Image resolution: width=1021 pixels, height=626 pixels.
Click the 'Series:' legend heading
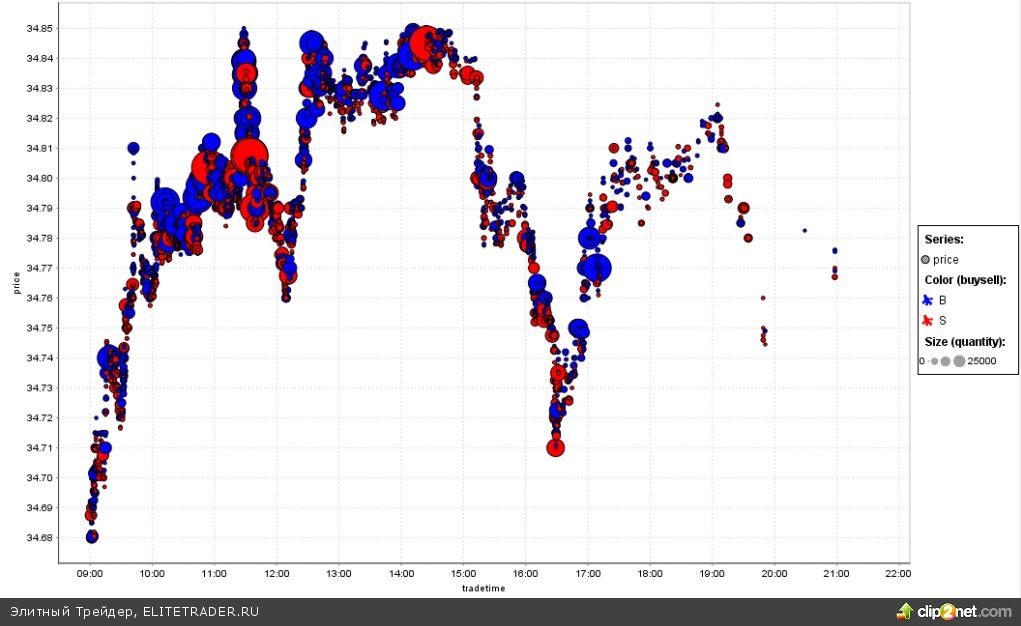[944, 240]
